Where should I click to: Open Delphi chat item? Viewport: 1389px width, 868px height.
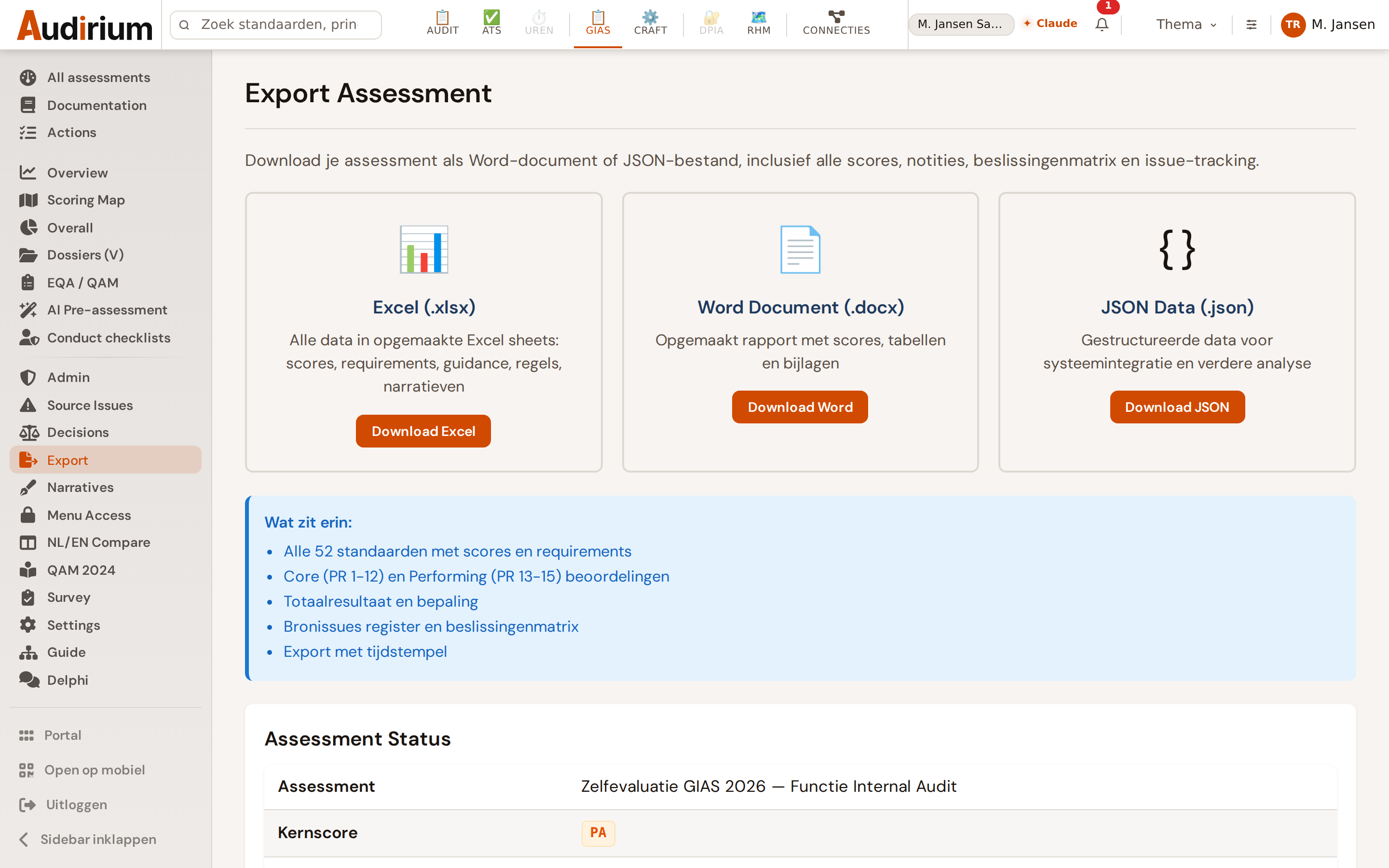tap(106, 680)
